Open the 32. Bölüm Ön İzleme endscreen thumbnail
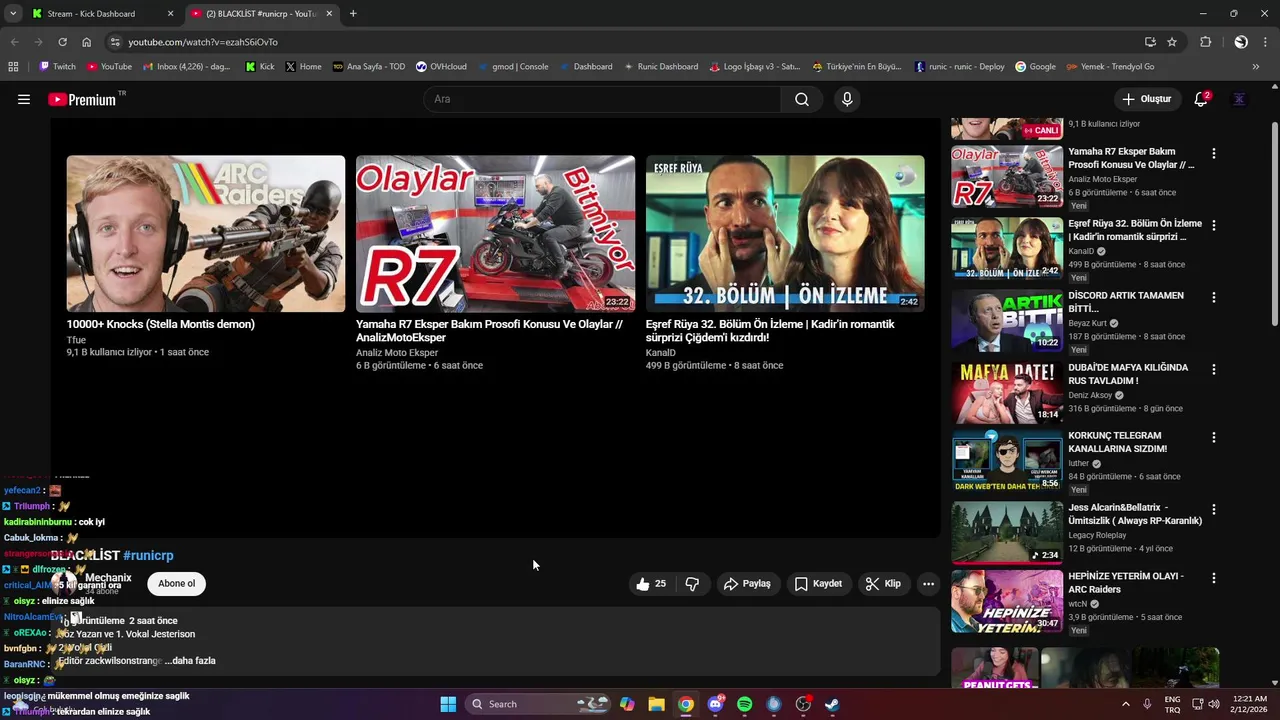 click(785, 233)
